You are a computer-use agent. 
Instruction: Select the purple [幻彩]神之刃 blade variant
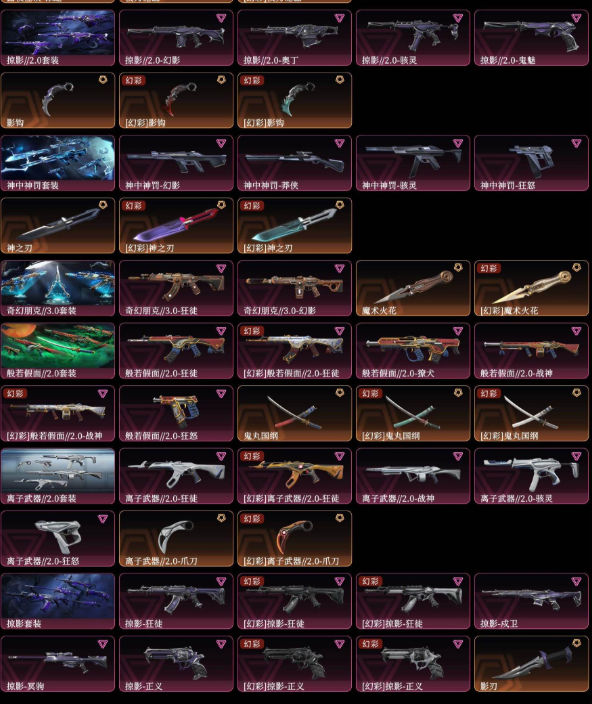coord(176,226)
